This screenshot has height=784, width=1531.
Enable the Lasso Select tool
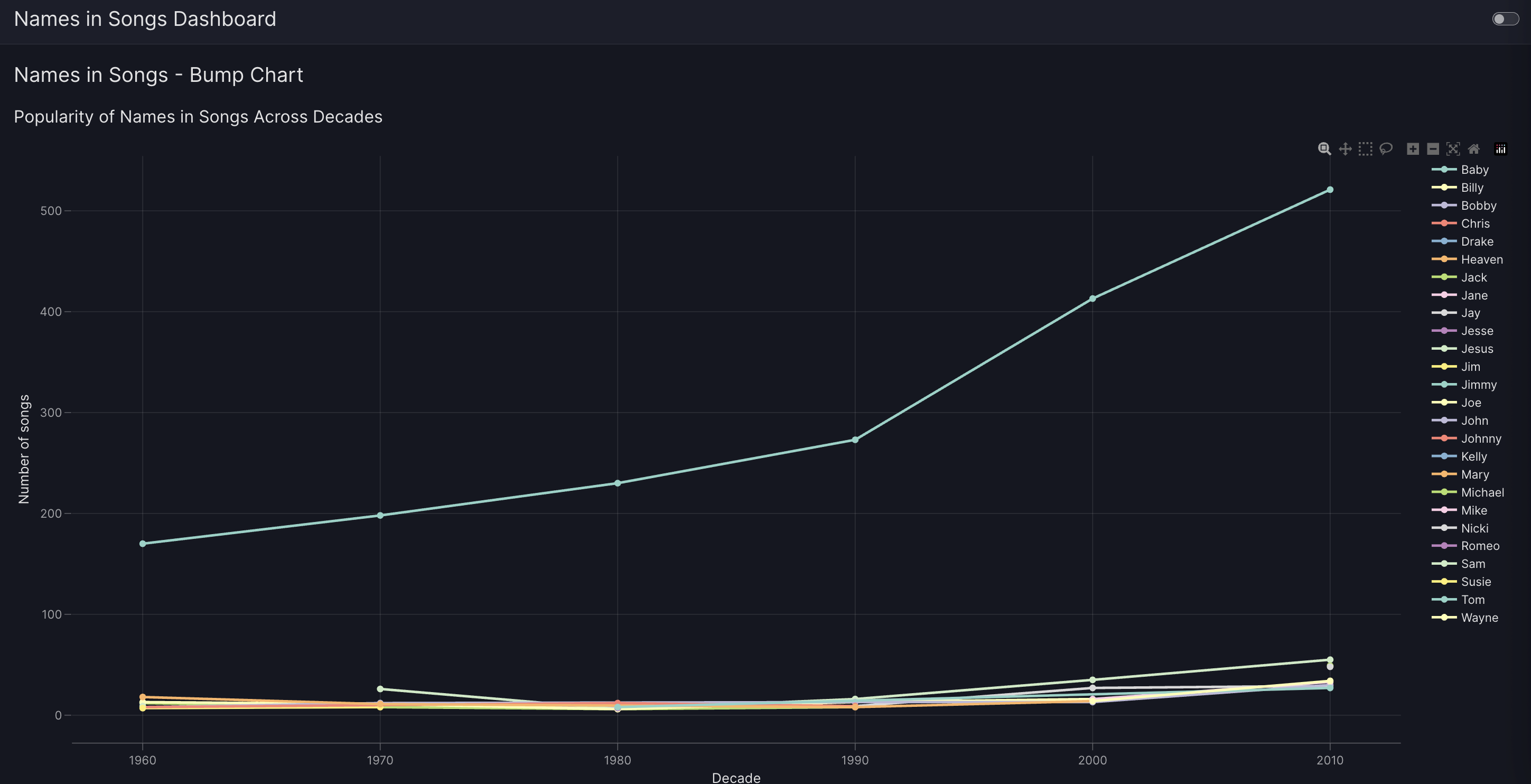1386,148
